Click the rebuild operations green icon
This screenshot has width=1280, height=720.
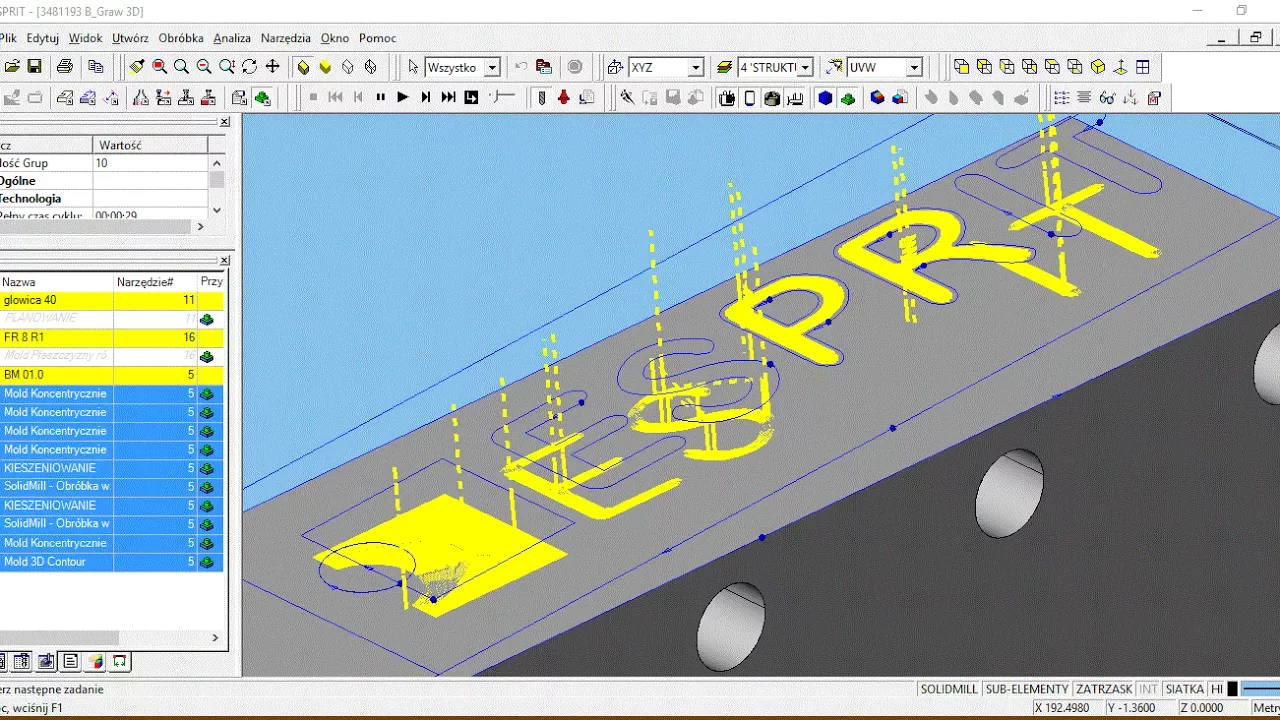coord(262,97)
